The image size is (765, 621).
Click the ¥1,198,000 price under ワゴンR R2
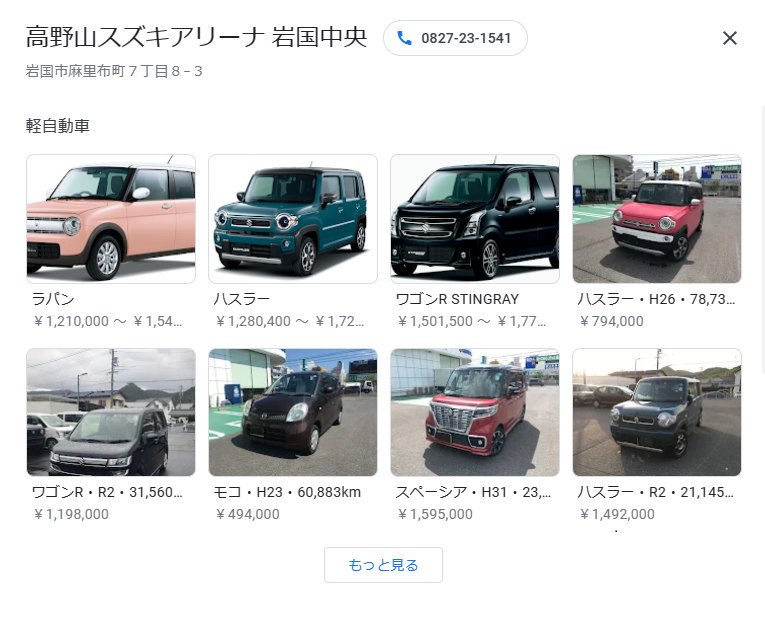(70, 514)
